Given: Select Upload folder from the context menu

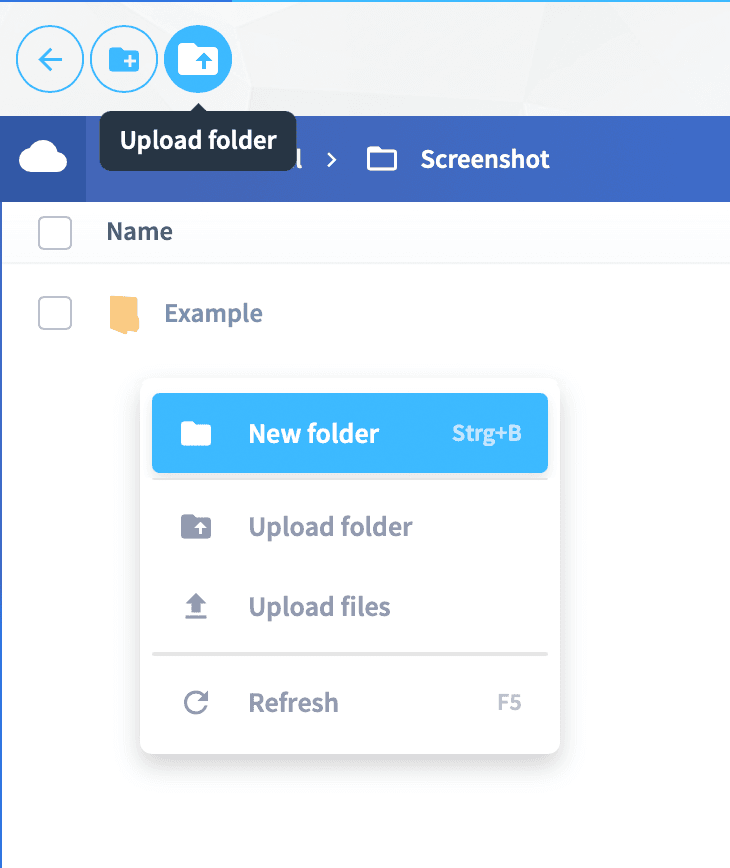Looking at the screenshot, I should coord(350,526).
